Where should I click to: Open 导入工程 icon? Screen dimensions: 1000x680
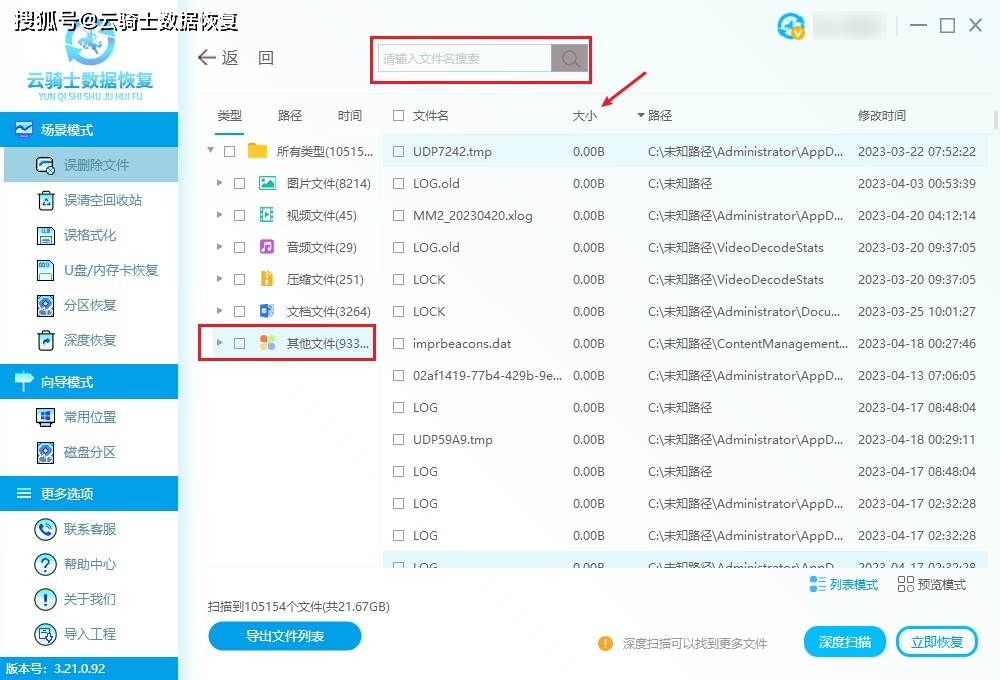[45, 635]
